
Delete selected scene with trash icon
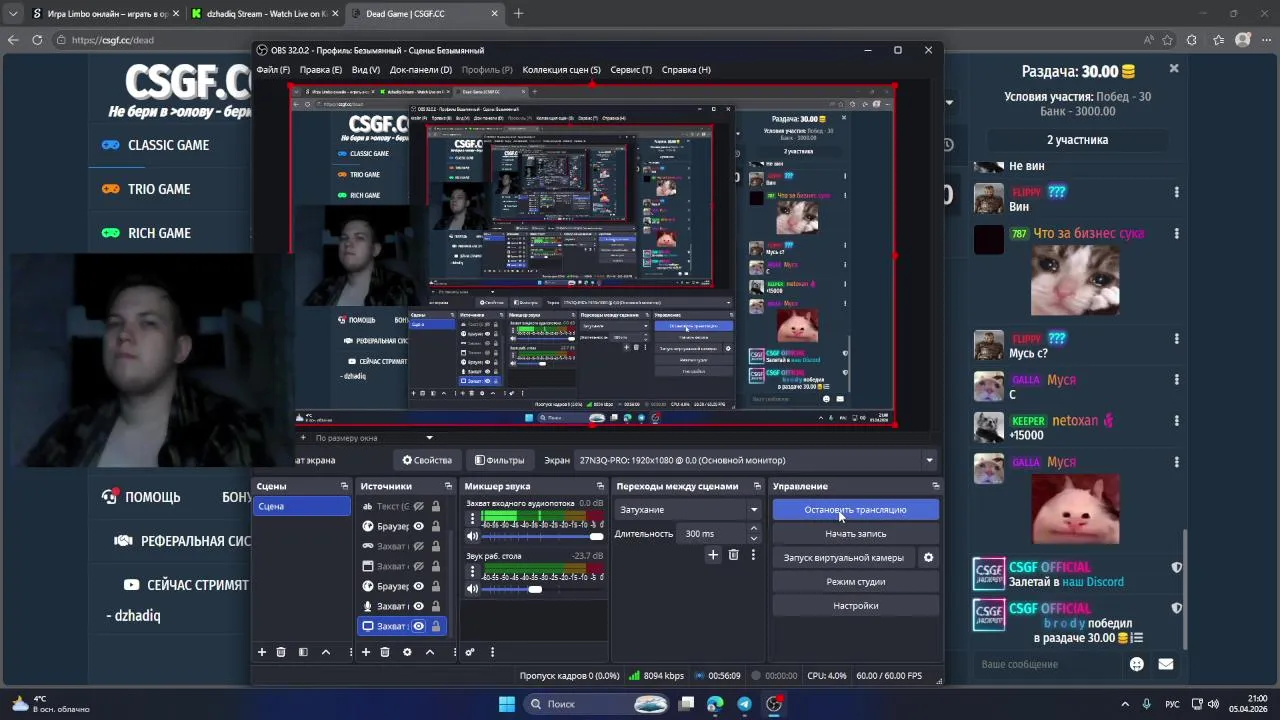point(281,652)
